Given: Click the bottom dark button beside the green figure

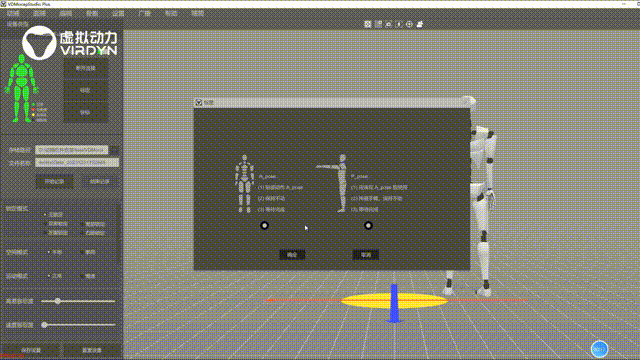Looking at the screenshot, I should point(86,112).
